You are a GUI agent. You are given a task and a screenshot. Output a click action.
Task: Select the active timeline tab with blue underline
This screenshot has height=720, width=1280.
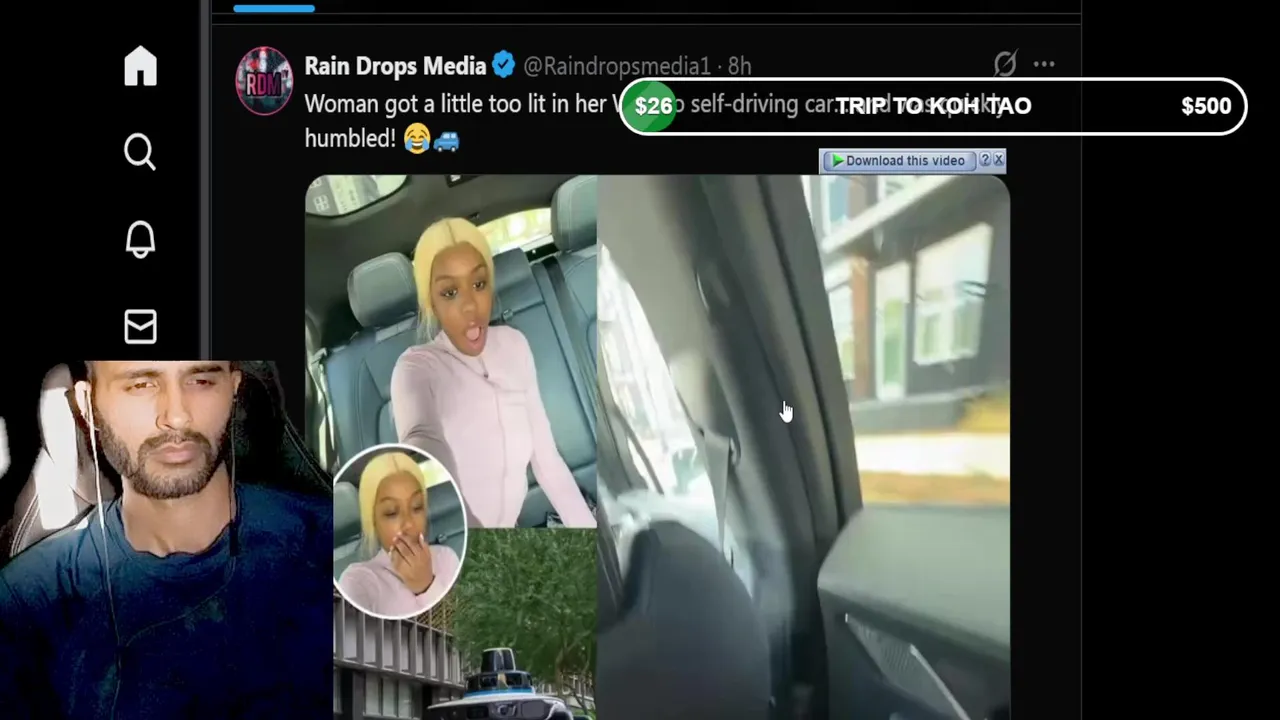coord(274,8)
